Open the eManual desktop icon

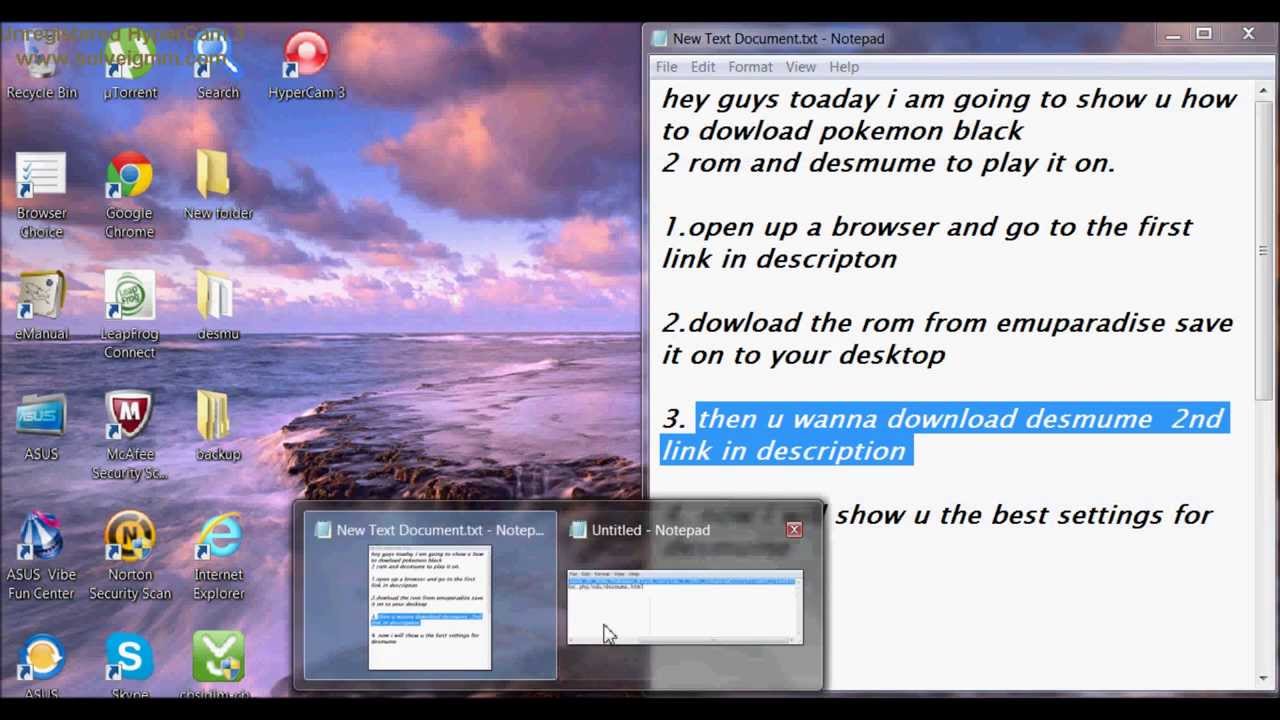(x=41, y=305)
